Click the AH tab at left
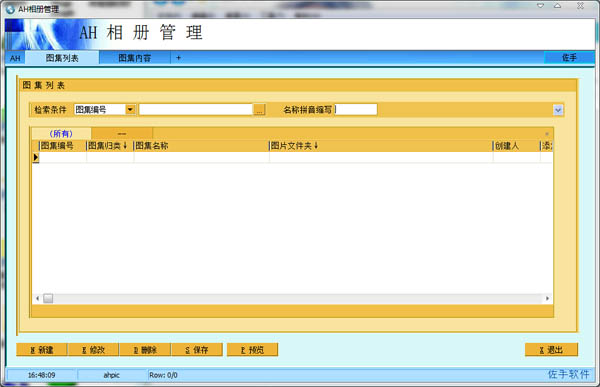Screen dimensions: 600x387 tap(15, 58)
